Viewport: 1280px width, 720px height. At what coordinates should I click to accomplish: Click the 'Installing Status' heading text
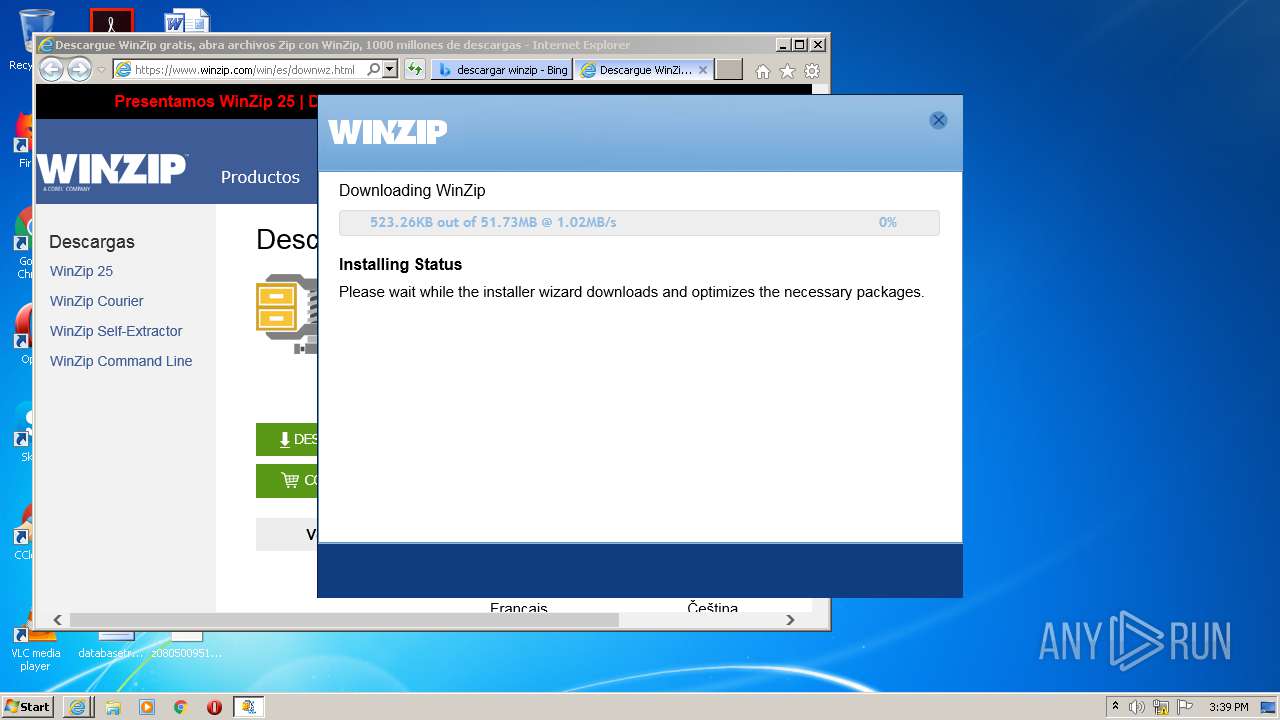[x=400, y=265]
